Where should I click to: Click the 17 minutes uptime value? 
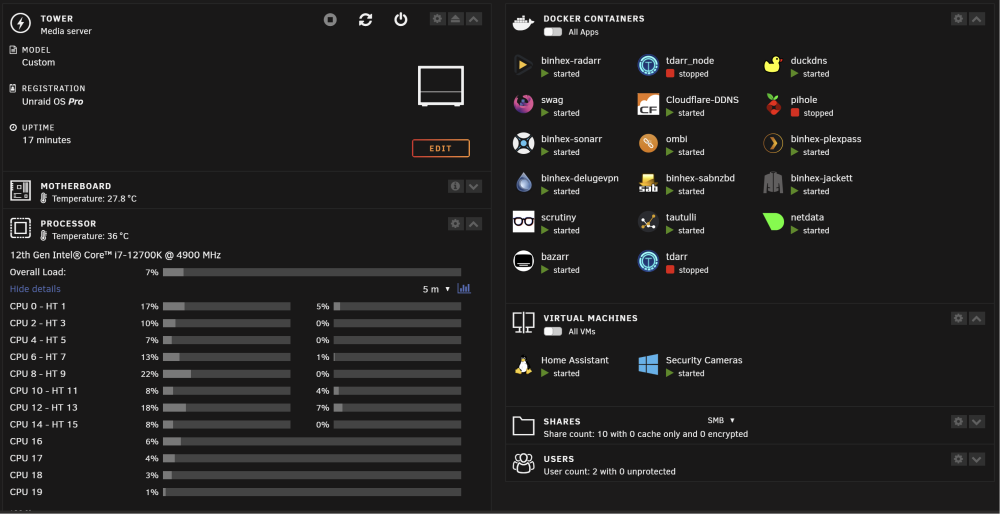pyautogui.click(x=47, y=140)
